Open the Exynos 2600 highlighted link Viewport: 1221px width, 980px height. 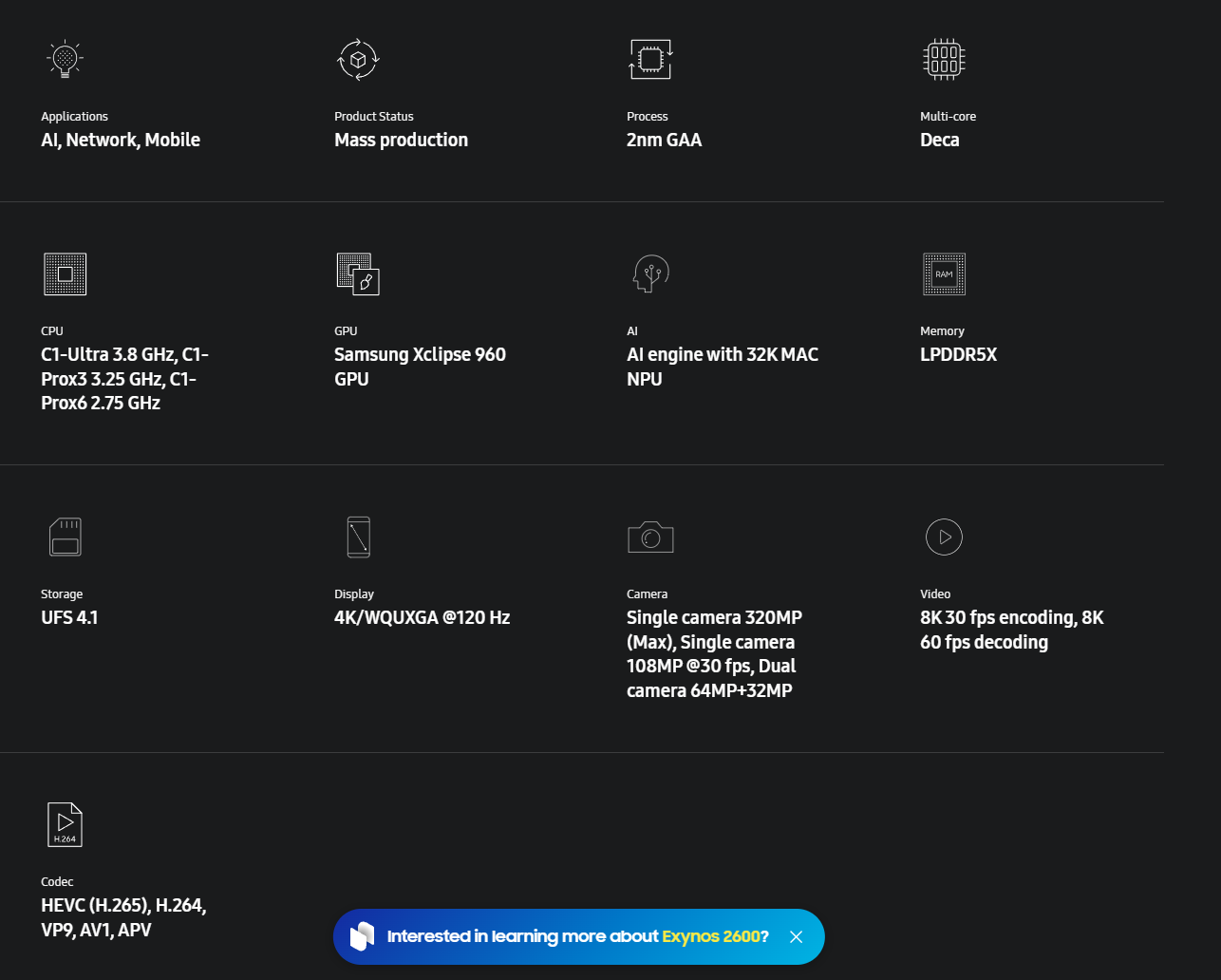710,937
